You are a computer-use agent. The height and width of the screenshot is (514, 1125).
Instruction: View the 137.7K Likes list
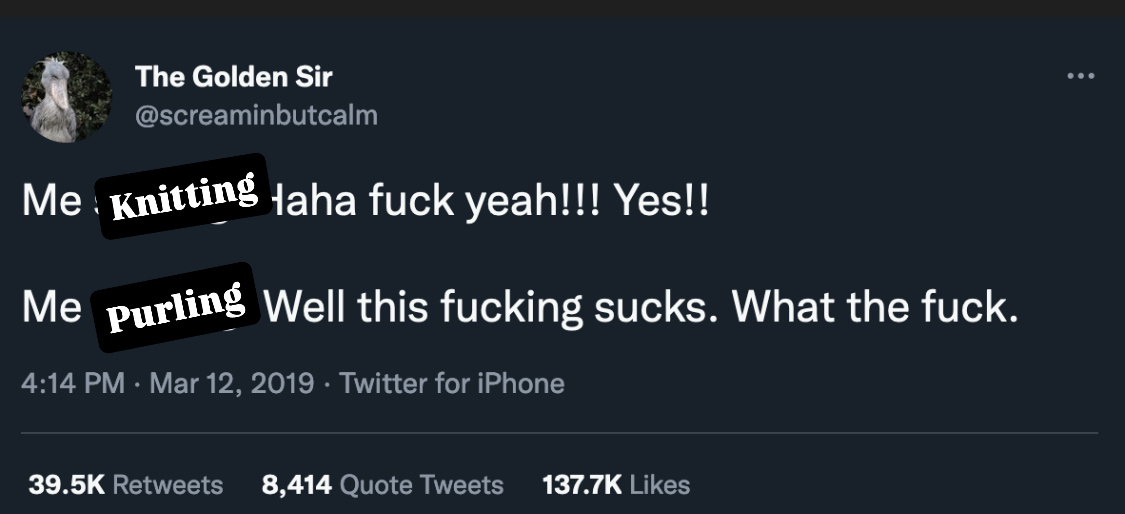pyautogui.click(x=616, y=485)
